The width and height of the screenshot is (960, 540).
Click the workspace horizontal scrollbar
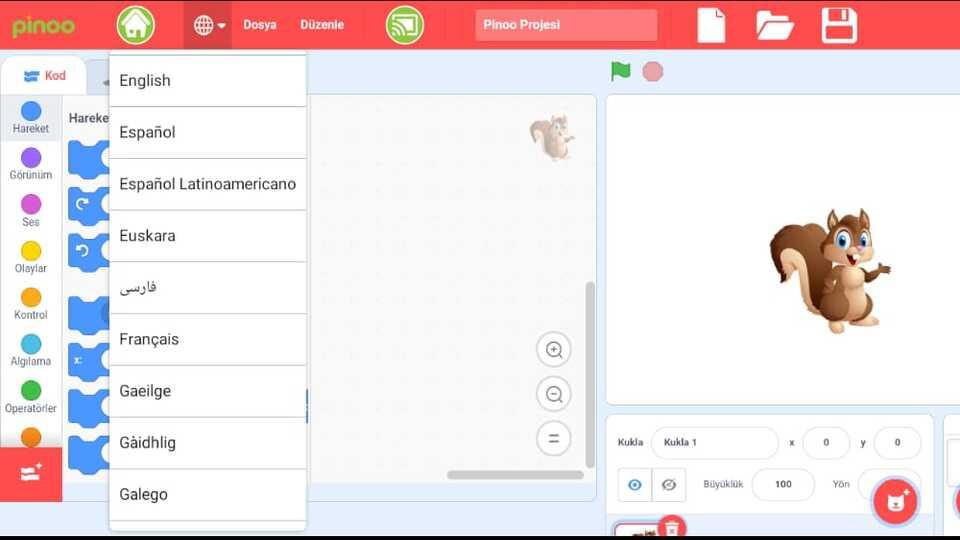pyautogui.click(x=515, y=475)
